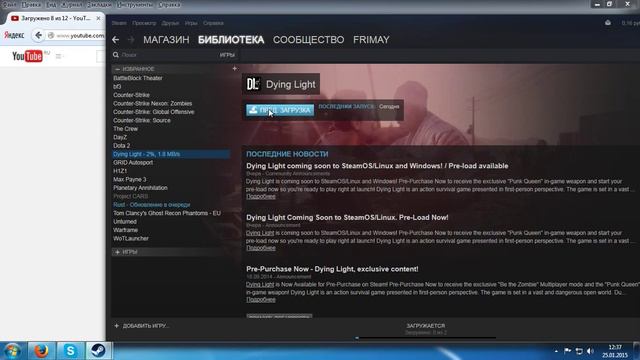Open headline 'Dying Light Coming Soon to SteamOS/Linux. Pre-Load Now!'
Image resolution: width=640 pixels, height=360 pixels.
[347, 218]
